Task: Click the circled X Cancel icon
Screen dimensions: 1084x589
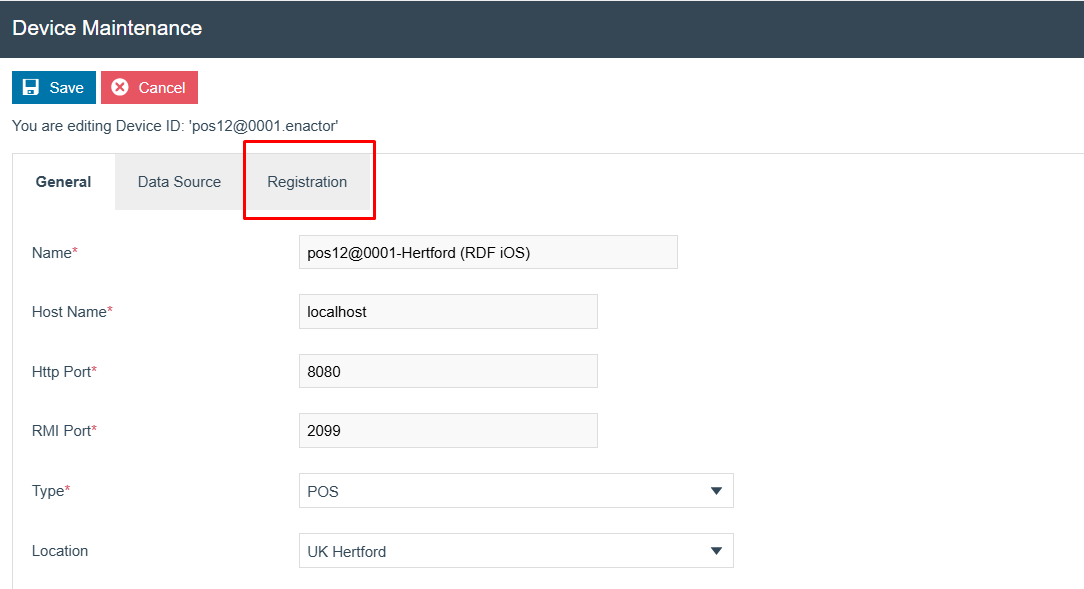Action: pos(119,87)
